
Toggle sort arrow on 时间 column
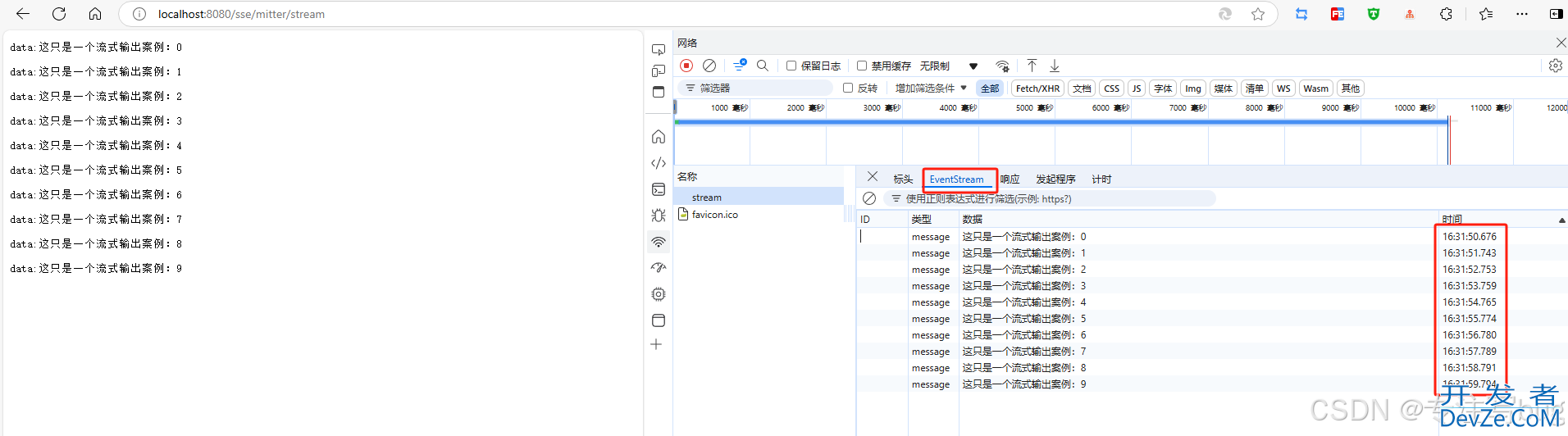click(1561, 220)
